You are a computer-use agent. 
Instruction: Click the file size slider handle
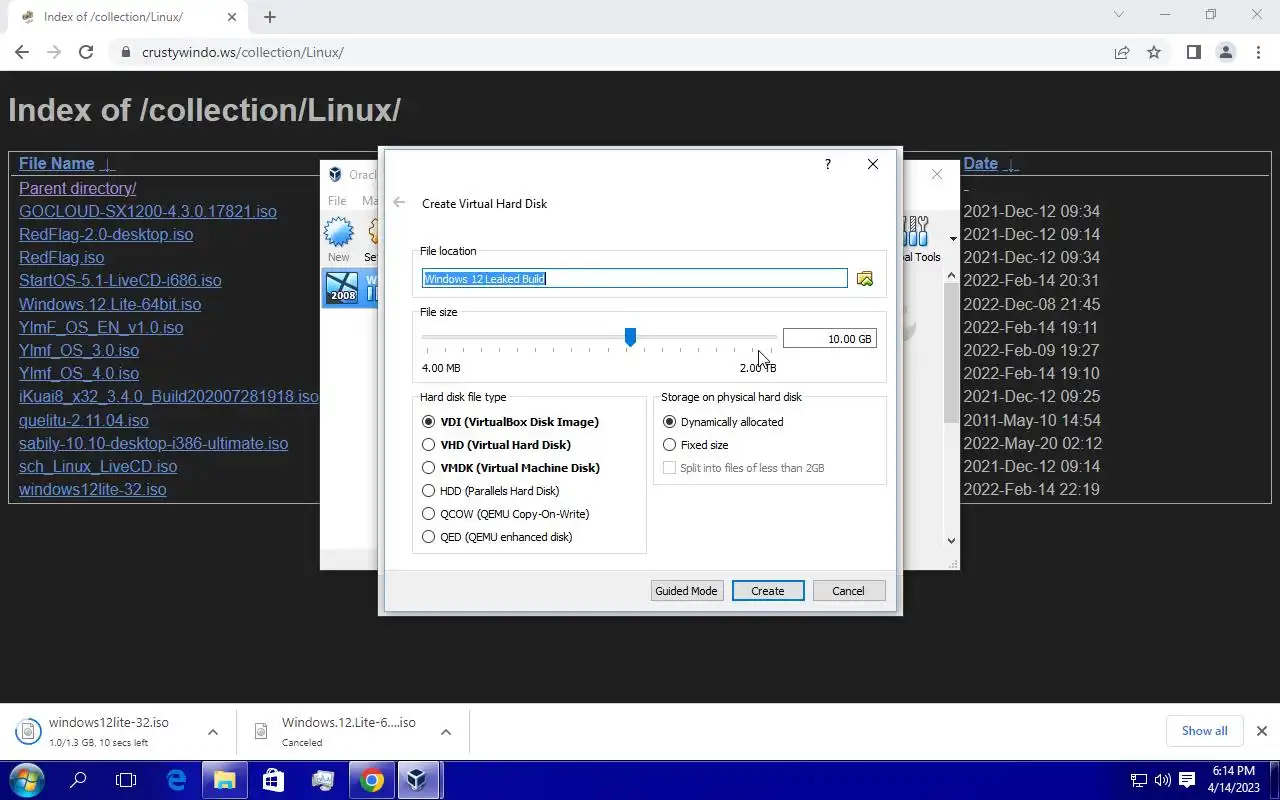[x=630, y=338]
